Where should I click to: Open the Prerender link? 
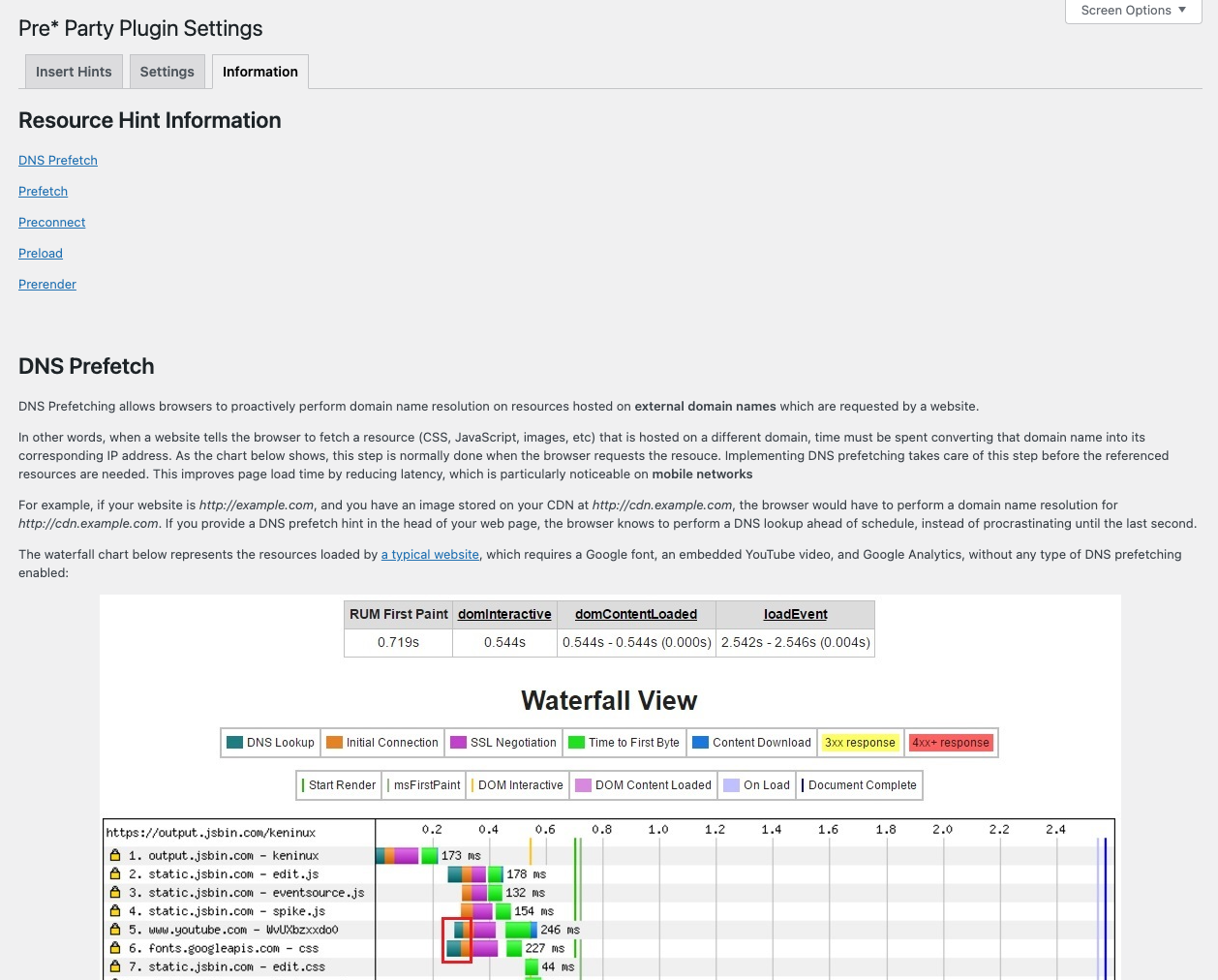click(47, 285)
